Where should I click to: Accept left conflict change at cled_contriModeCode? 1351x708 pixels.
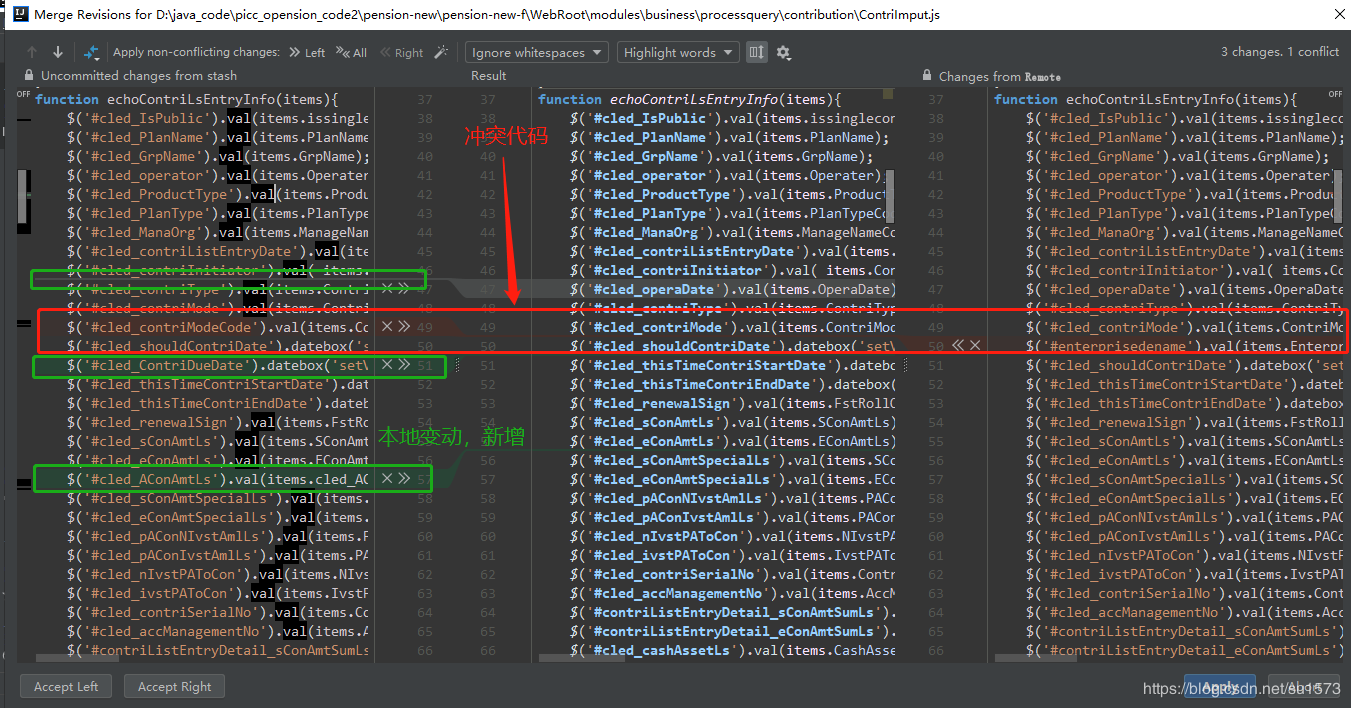(402, 327)
